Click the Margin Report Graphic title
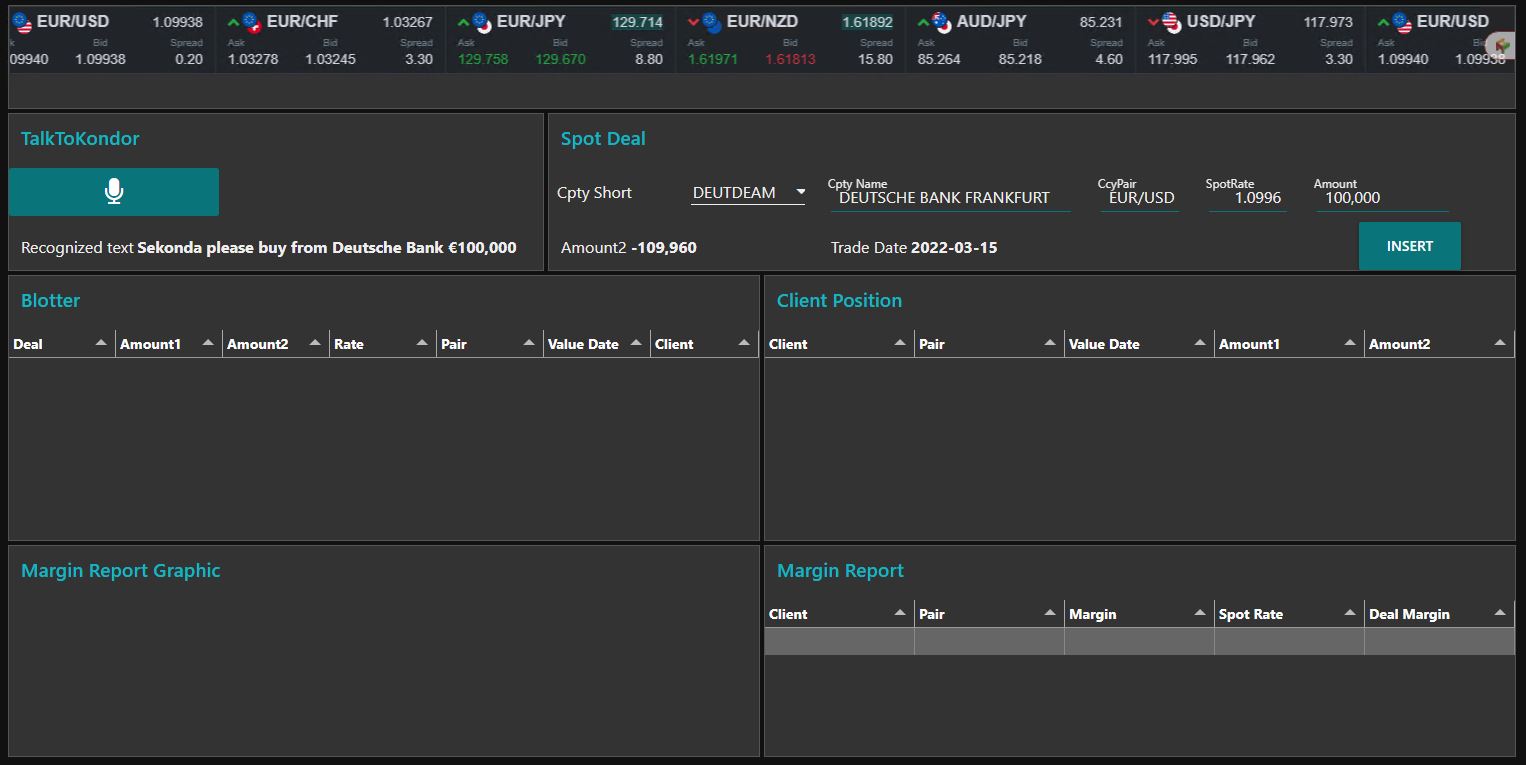 [121, 571]
